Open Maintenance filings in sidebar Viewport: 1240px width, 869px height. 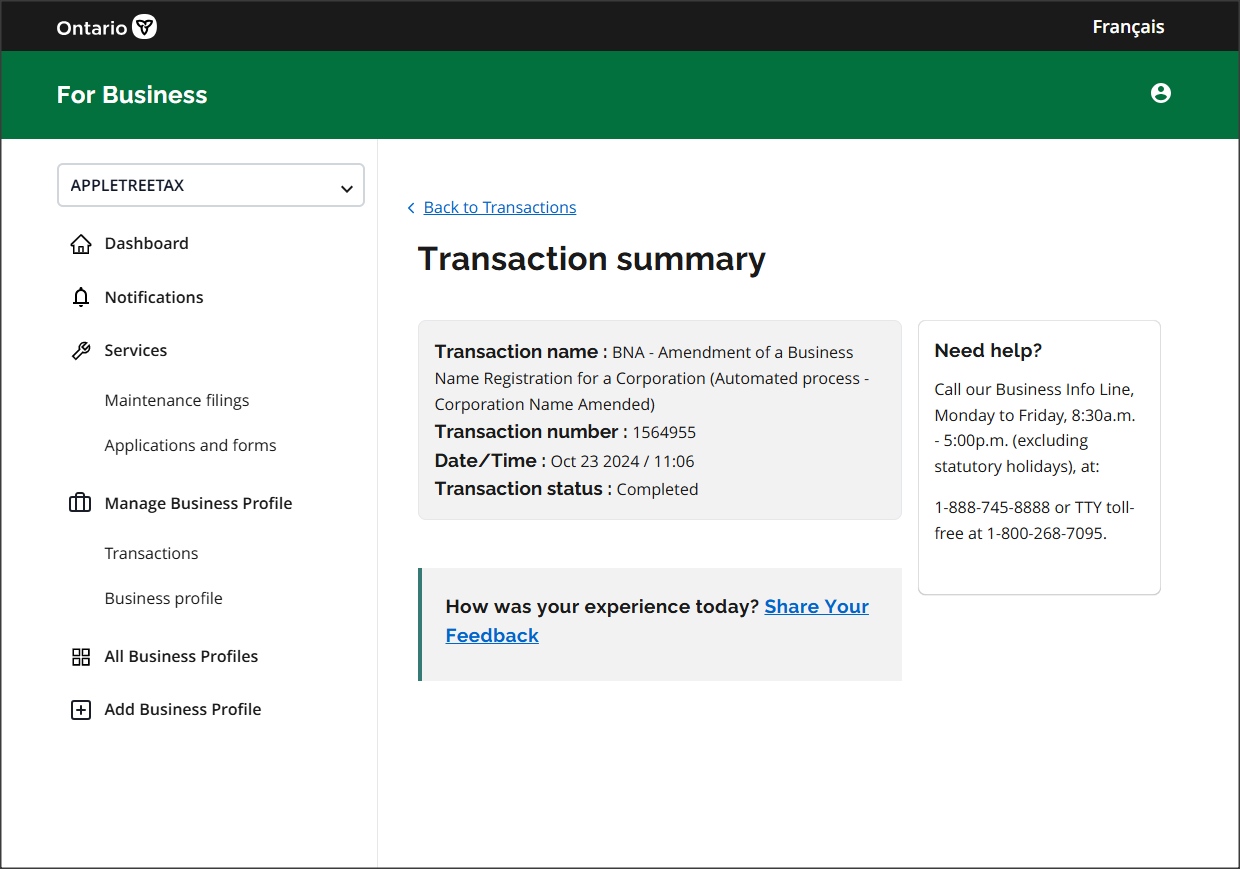(x=177, y=400)
